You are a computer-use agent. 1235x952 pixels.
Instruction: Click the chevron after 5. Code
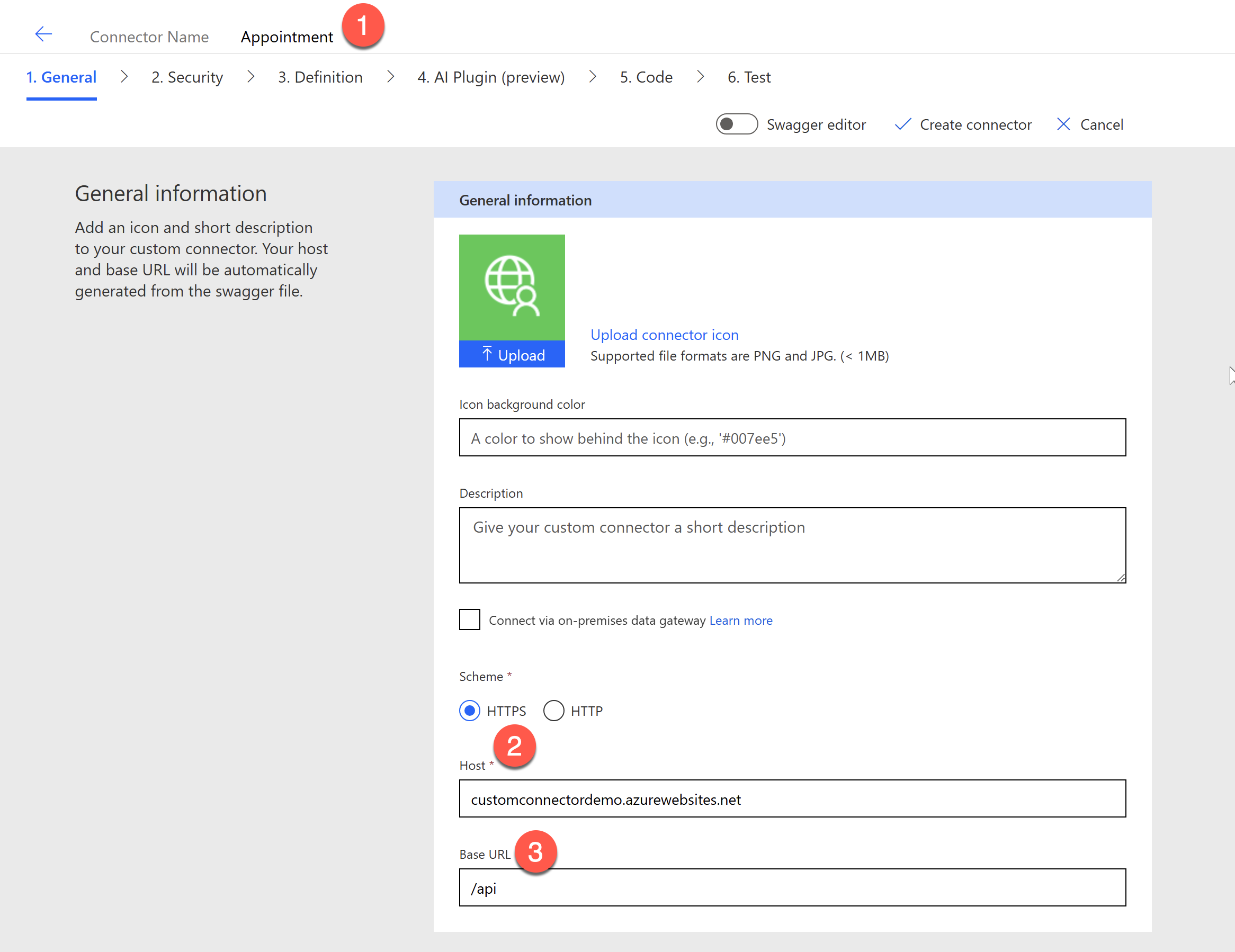[x=700, y=76]
